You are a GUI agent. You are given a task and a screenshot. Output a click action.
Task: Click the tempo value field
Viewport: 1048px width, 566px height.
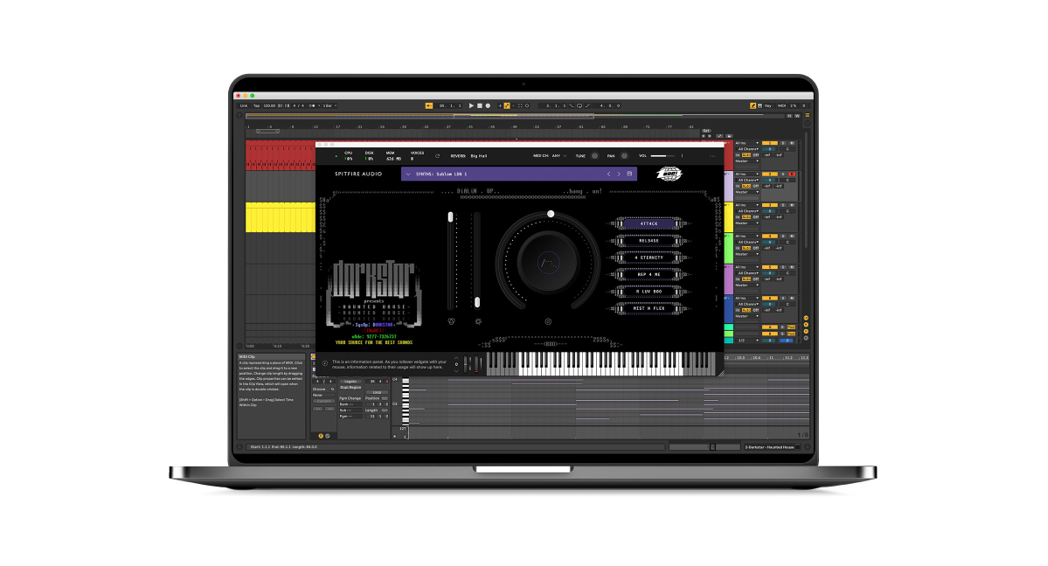coord(269,106)
